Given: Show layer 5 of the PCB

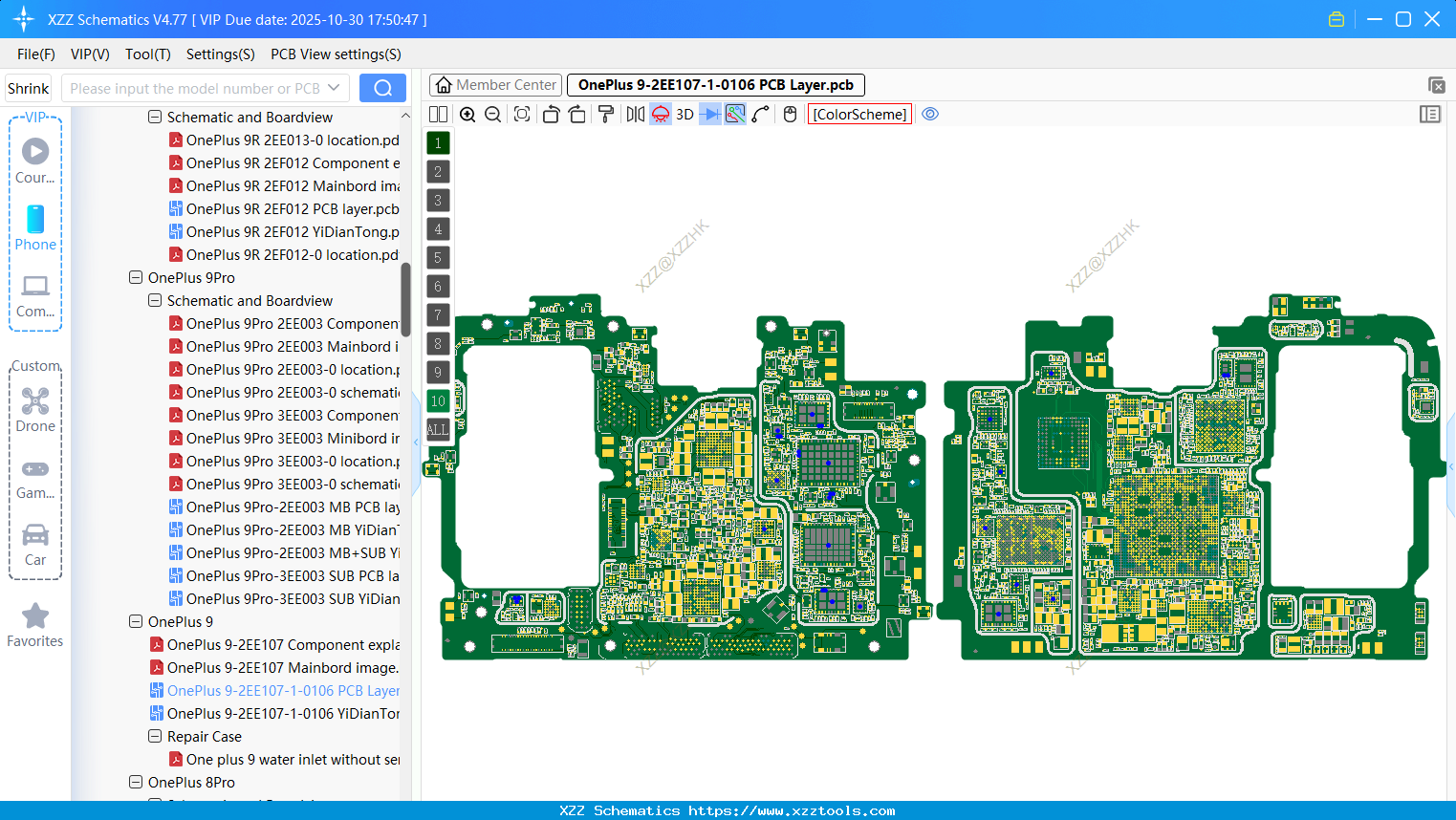Looking at the screenshot, I should [437, 258].
